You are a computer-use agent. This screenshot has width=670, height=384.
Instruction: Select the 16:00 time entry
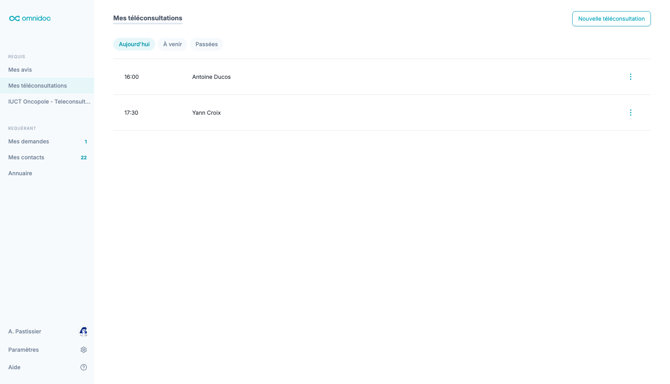(132, 77)
